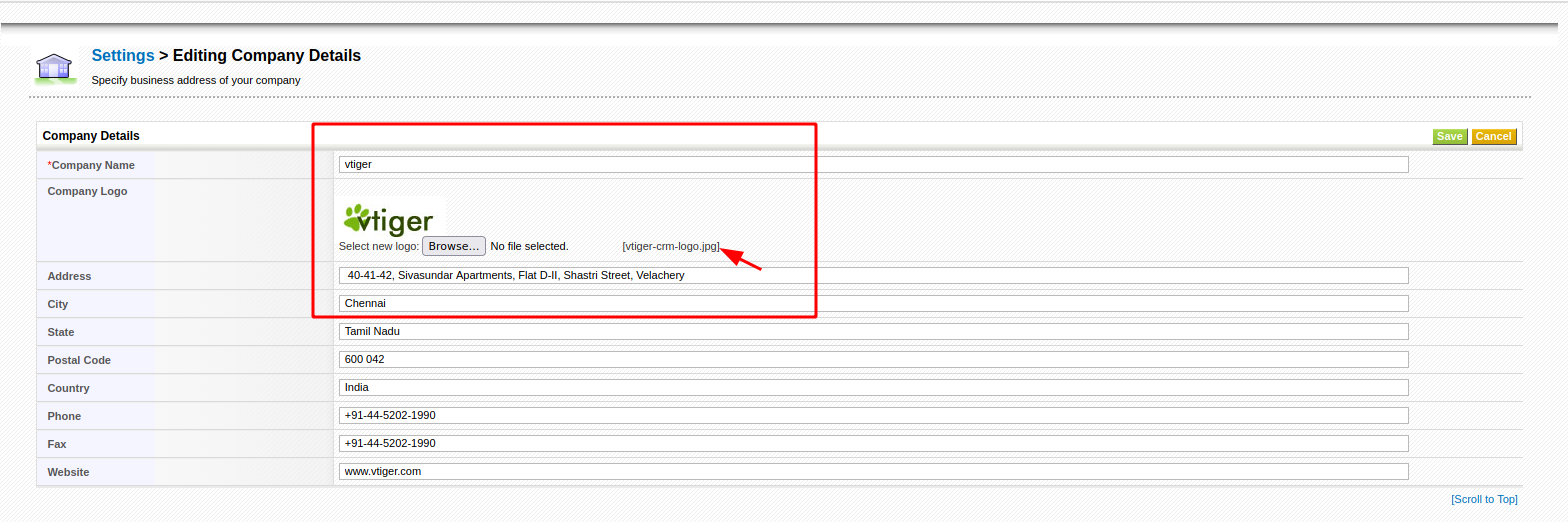Viewport: 1568px width, 522px height.
Task: Focus the Address text field
Action: pos(873,275)
